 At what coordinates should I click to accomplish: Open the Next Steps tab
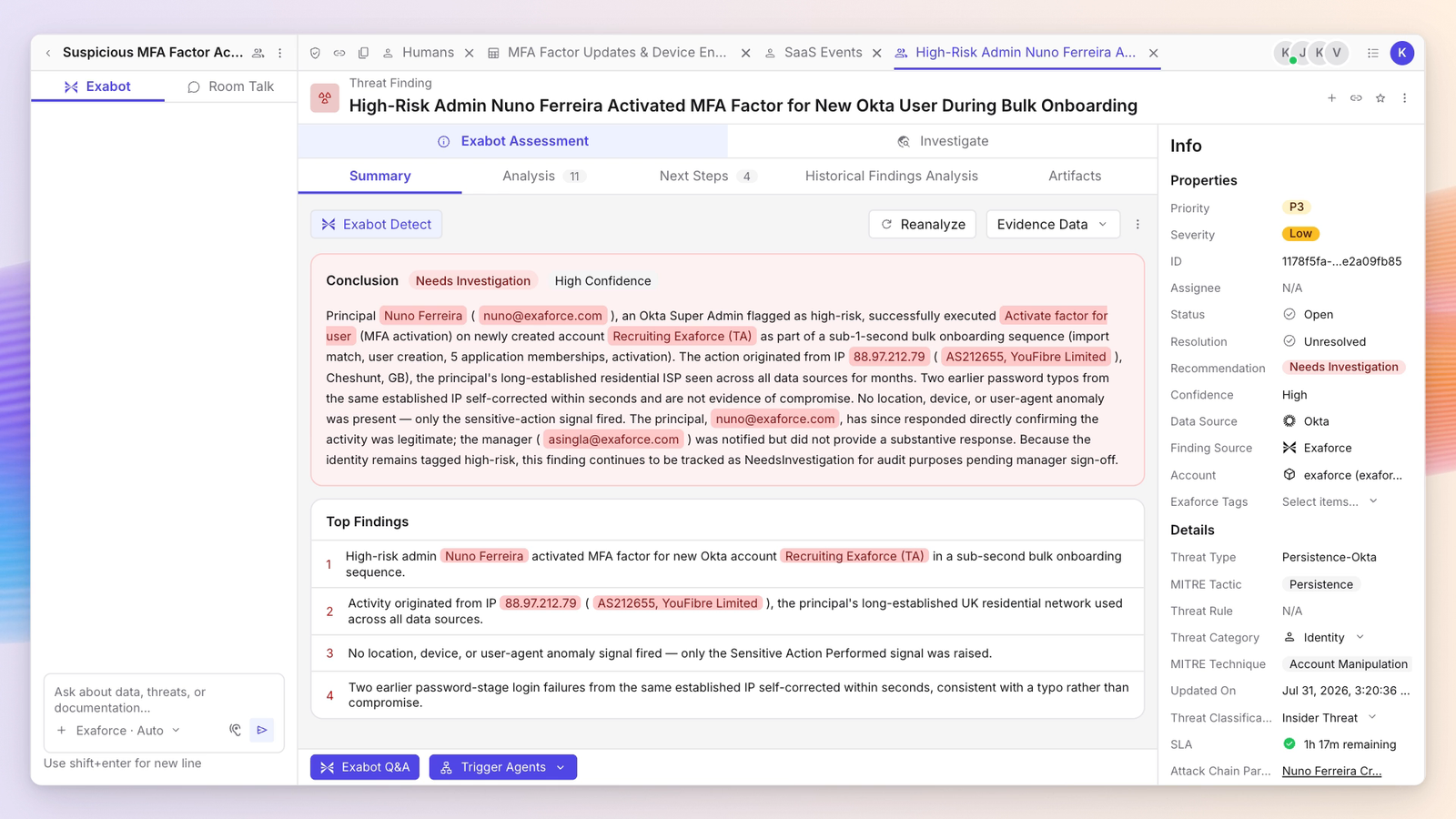click(x=707, y=176)
